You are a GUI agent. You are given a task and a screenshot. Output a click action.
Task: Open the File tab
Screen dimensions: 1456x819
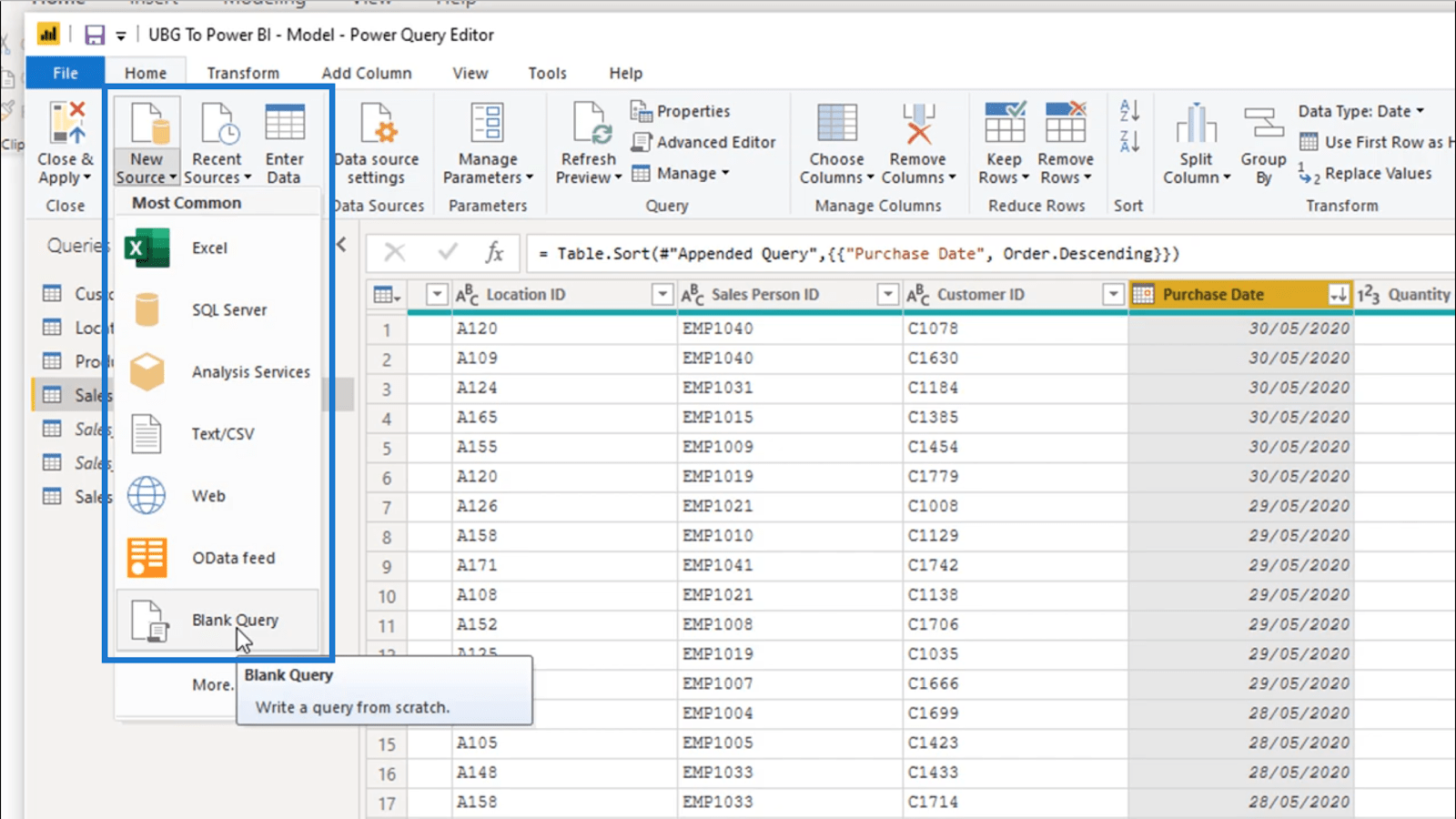[x=66, y=73]
